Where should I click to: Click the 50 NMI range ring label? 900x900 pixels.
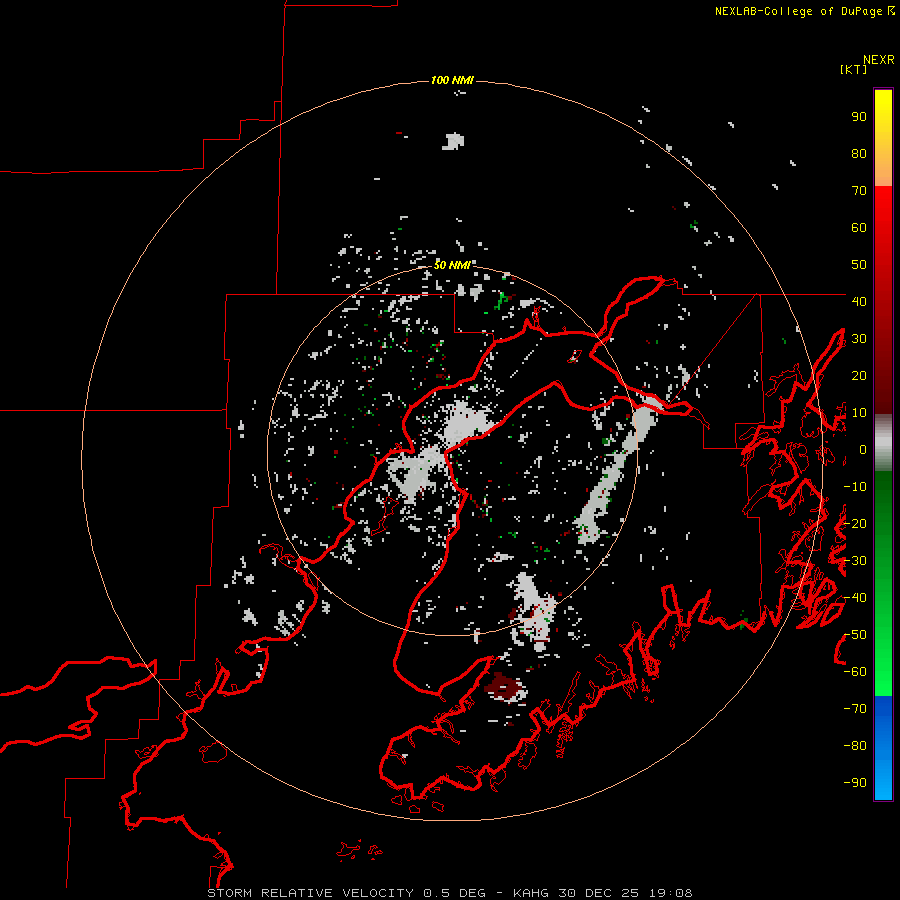(x=452, y=265)
